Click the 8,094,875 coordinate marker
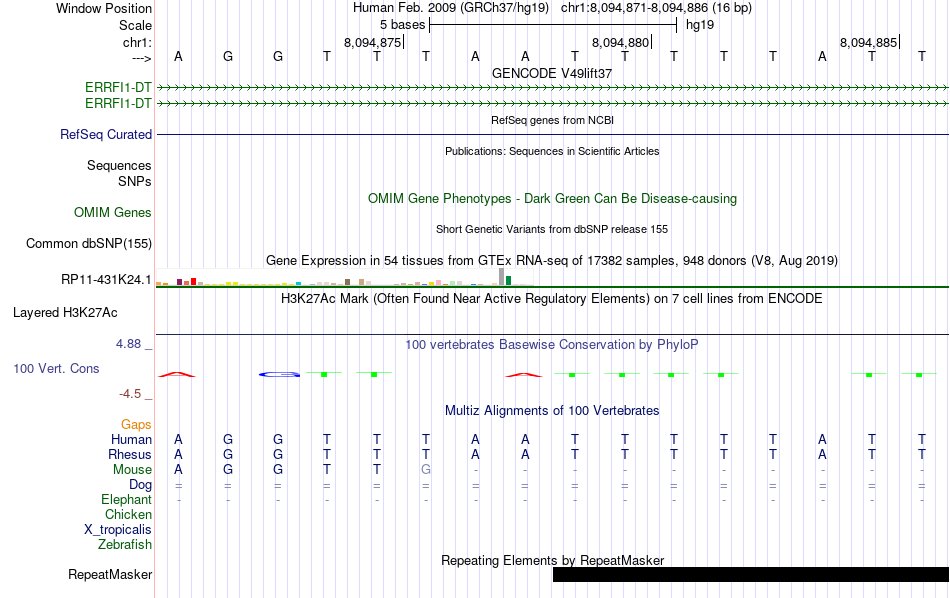This screenshot has height=598, width=950. [x=373, y=42]
